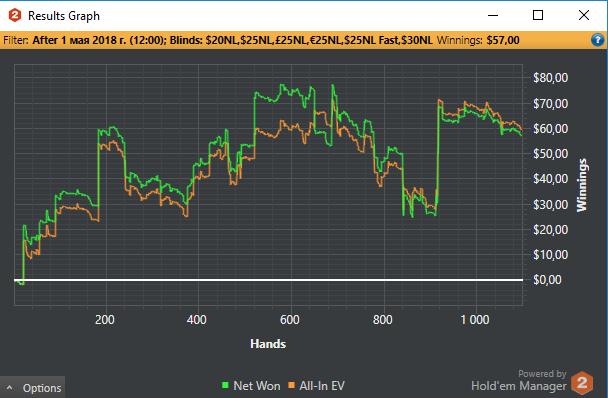Open the blue help question mark icon
The image size is (608, 398).
click(598, 40)
